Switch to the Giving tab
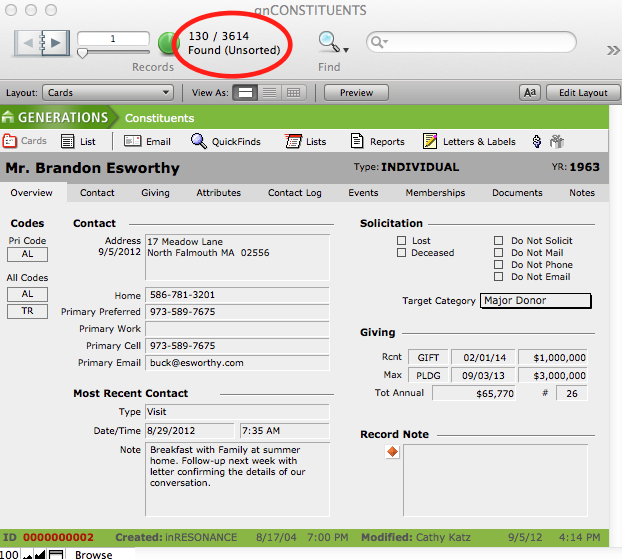The width and height of the screenshot is (622, 559). pos(155,193)
